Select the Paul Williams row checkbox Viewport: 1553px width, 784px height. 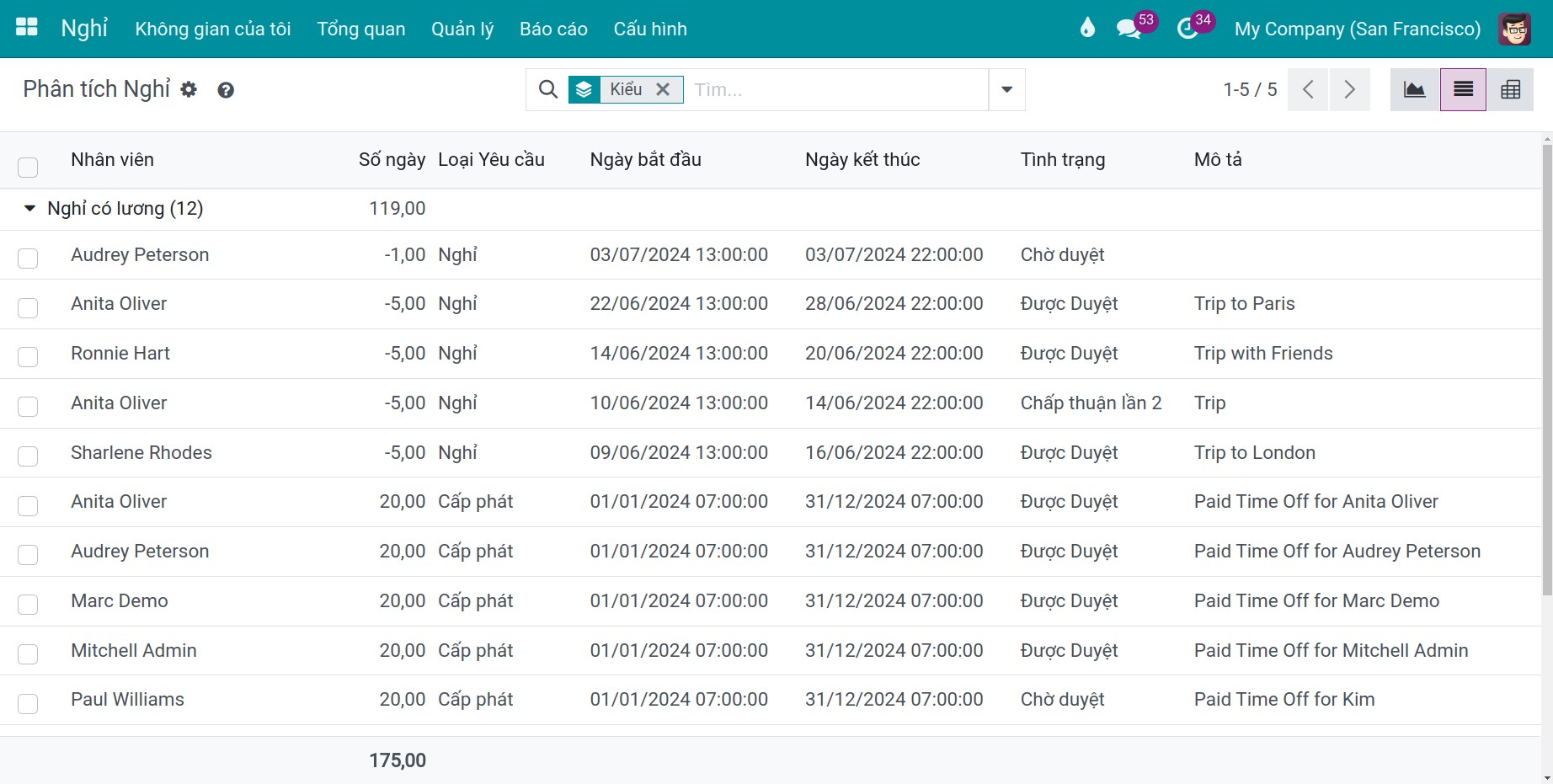click(x=28, y=703)
